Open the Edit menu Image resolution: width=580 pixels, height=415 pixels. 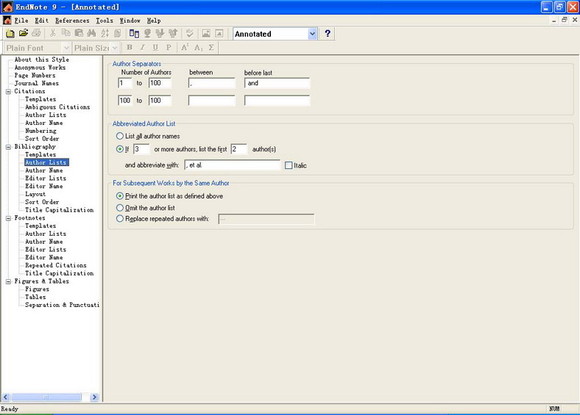pyautogui.click(x=42, y=20)
